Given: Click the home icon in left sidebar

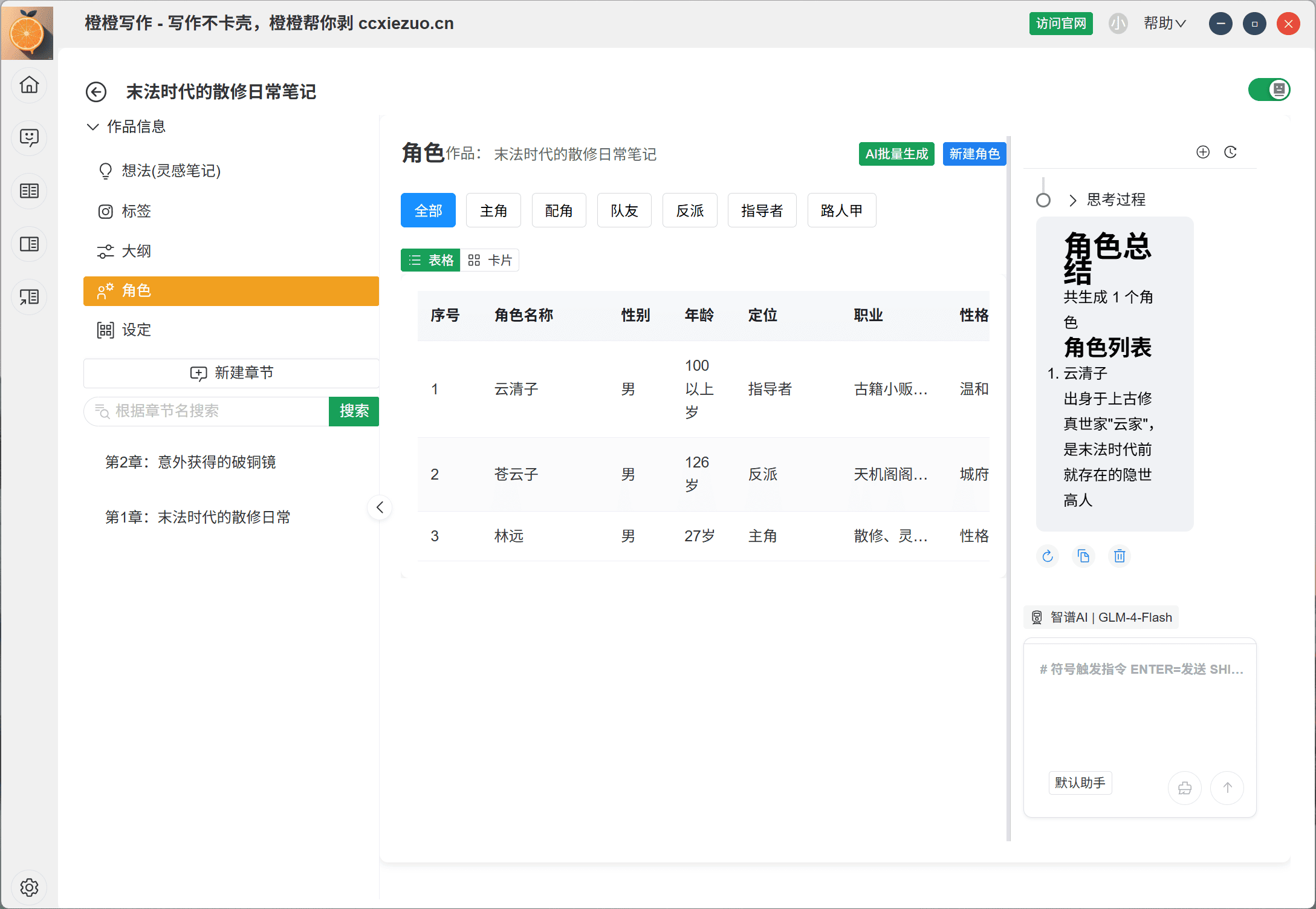Looking at the screenshot, I should 29,85.
